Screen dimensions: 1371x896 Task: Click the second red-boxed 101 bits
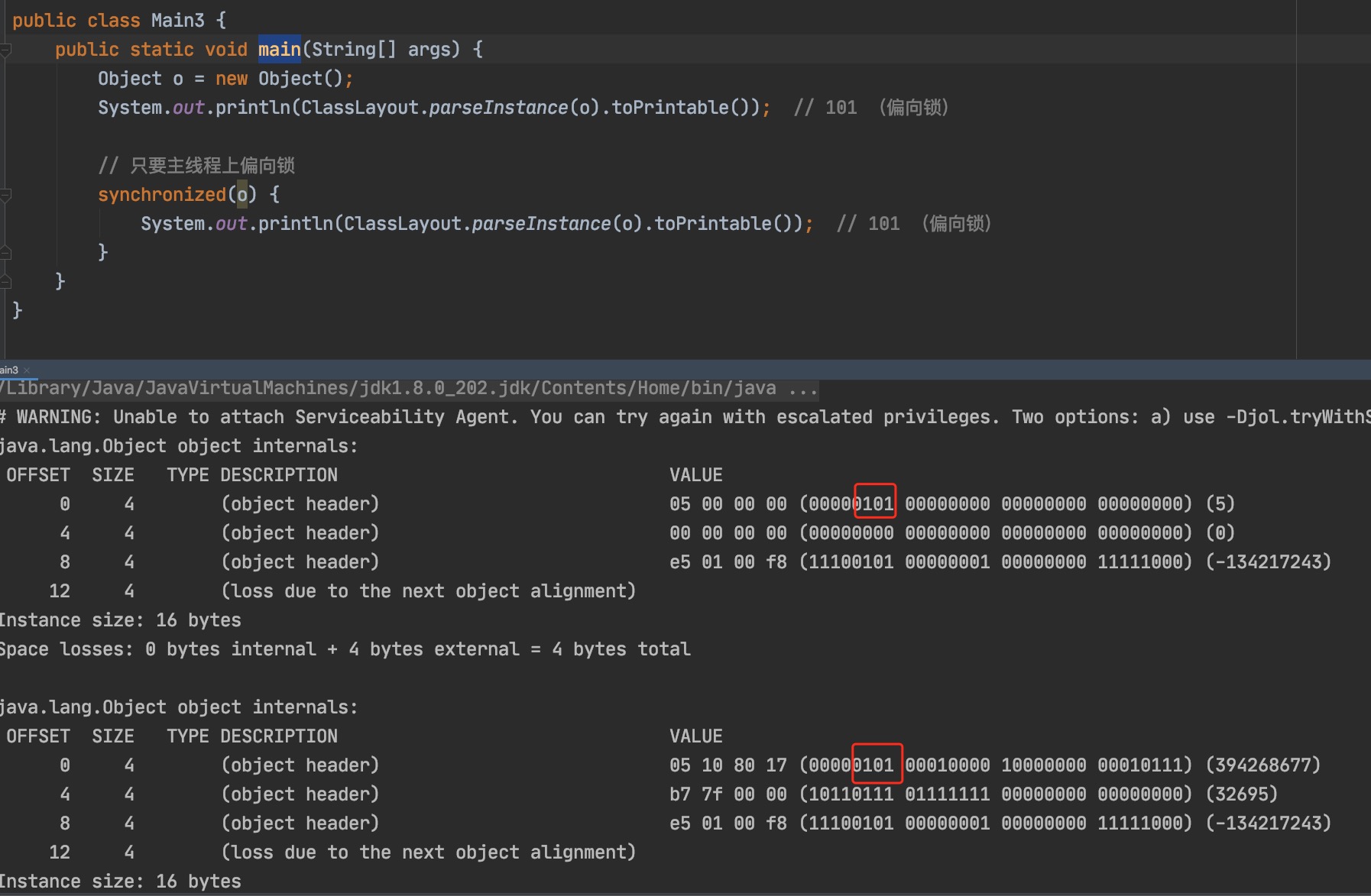pos(877,765)
